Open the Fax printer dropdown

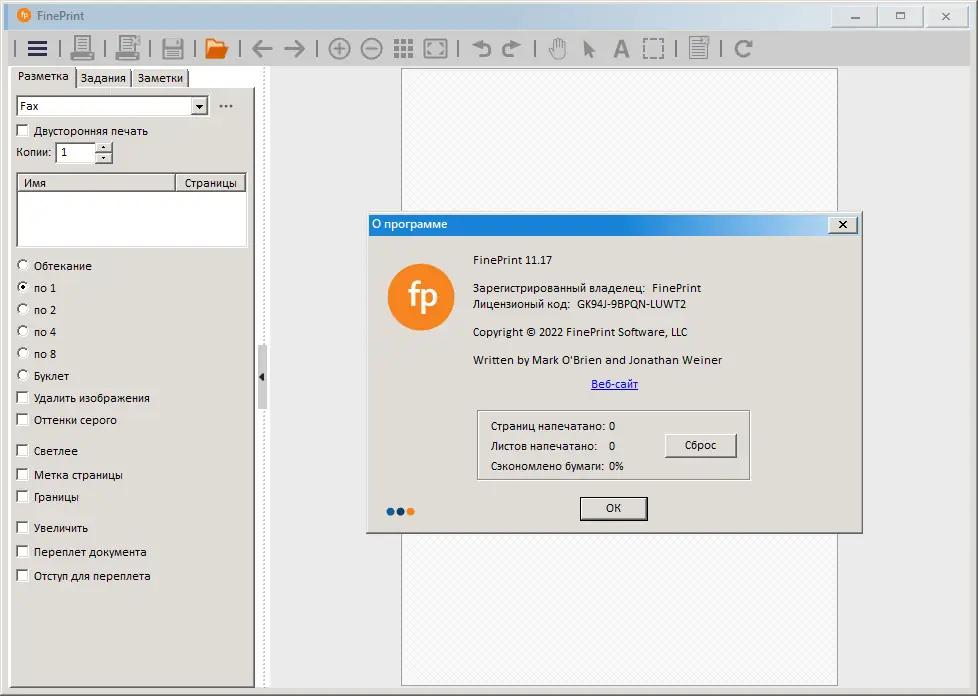coord(199,106)
